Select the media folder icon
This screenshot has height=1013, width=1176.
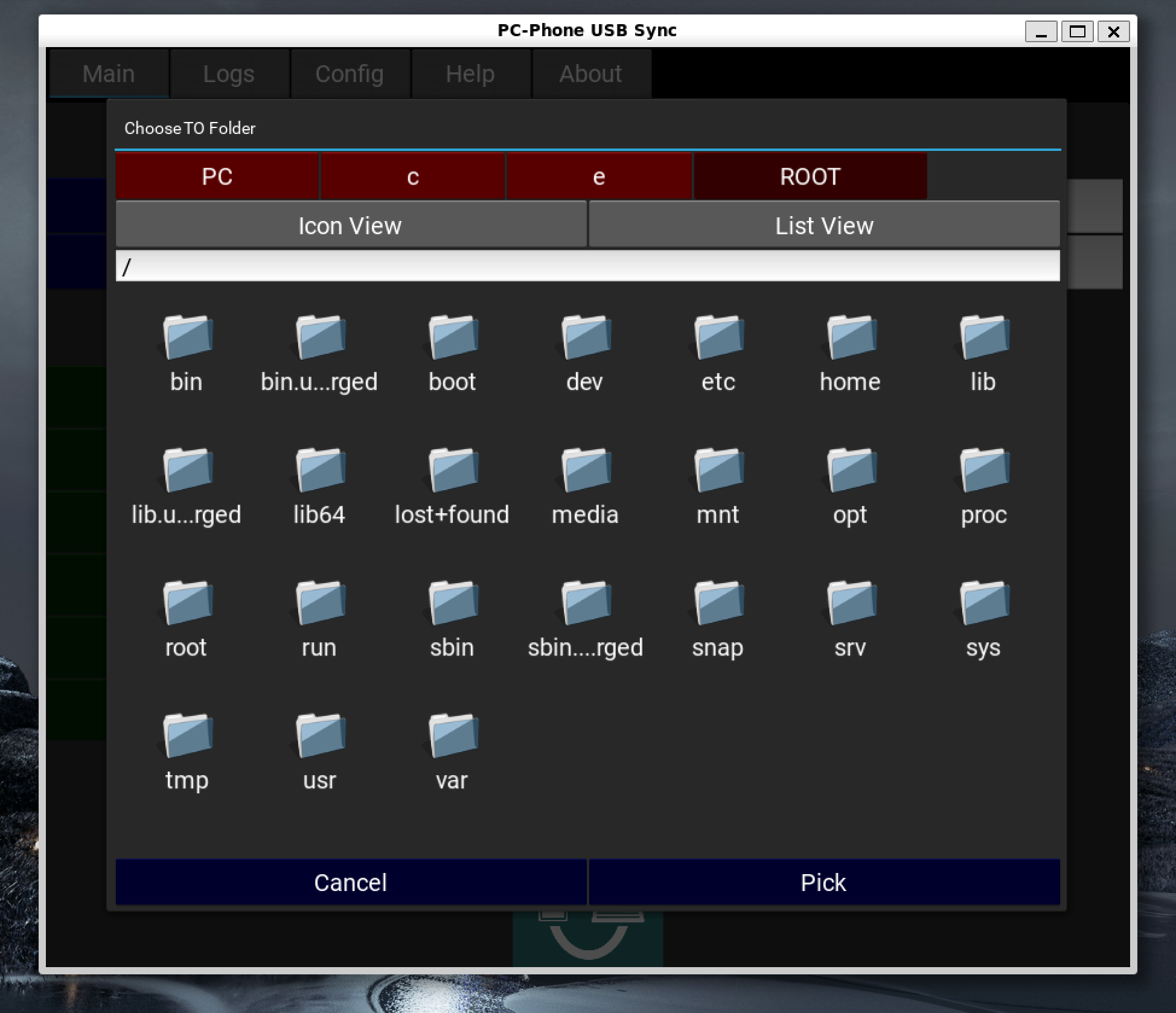585,470
